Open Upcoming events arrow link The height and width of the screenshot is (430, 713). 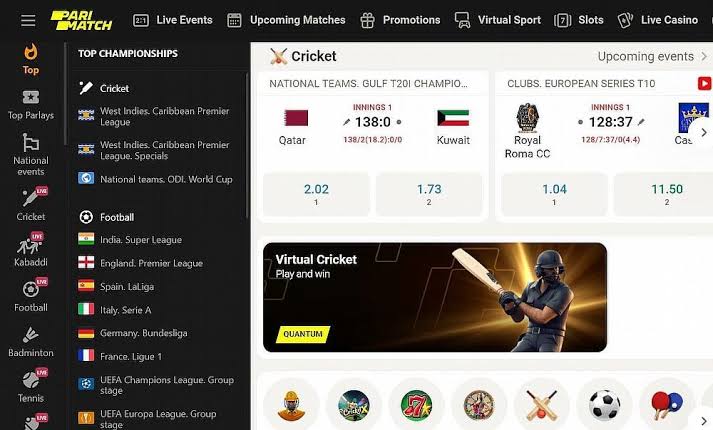(652, 56)
